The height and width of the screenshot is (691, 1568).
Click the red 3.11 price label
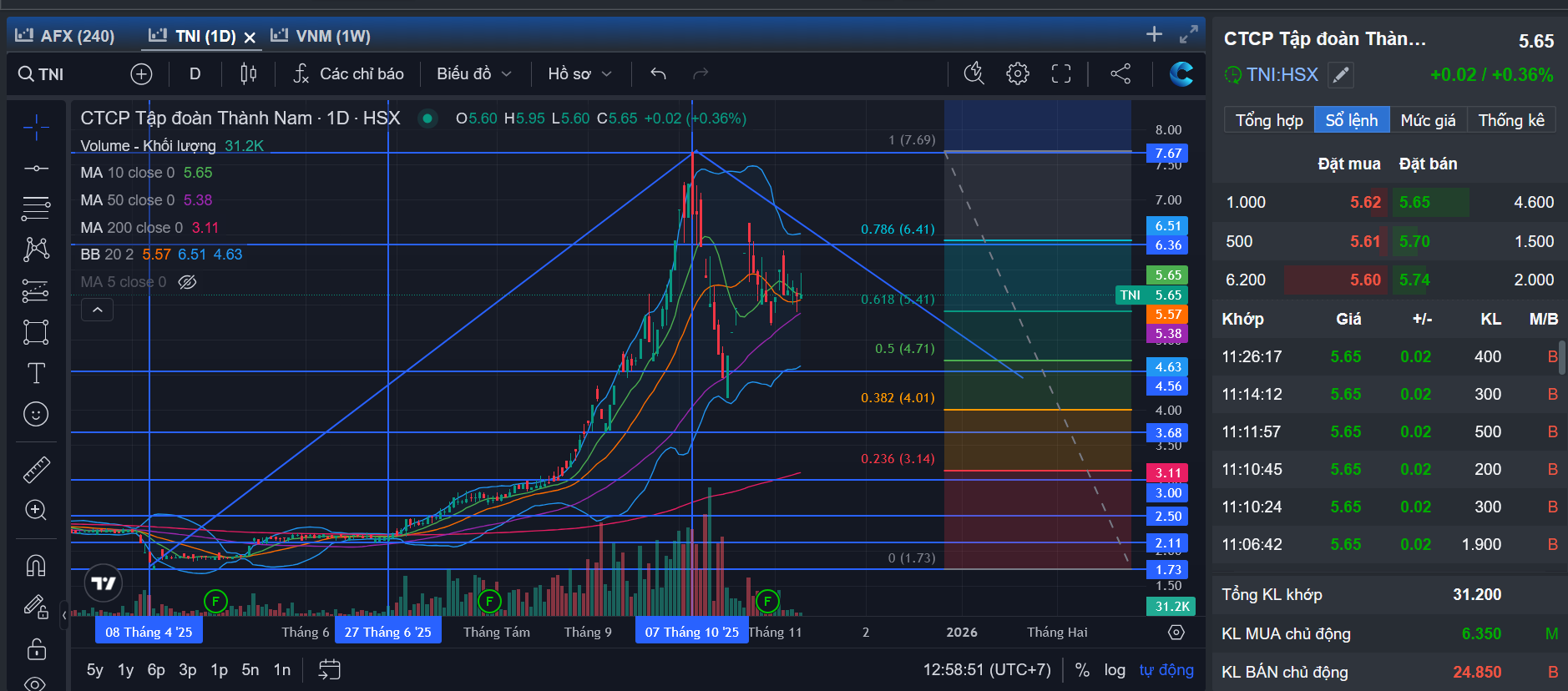coord(1167,473)
